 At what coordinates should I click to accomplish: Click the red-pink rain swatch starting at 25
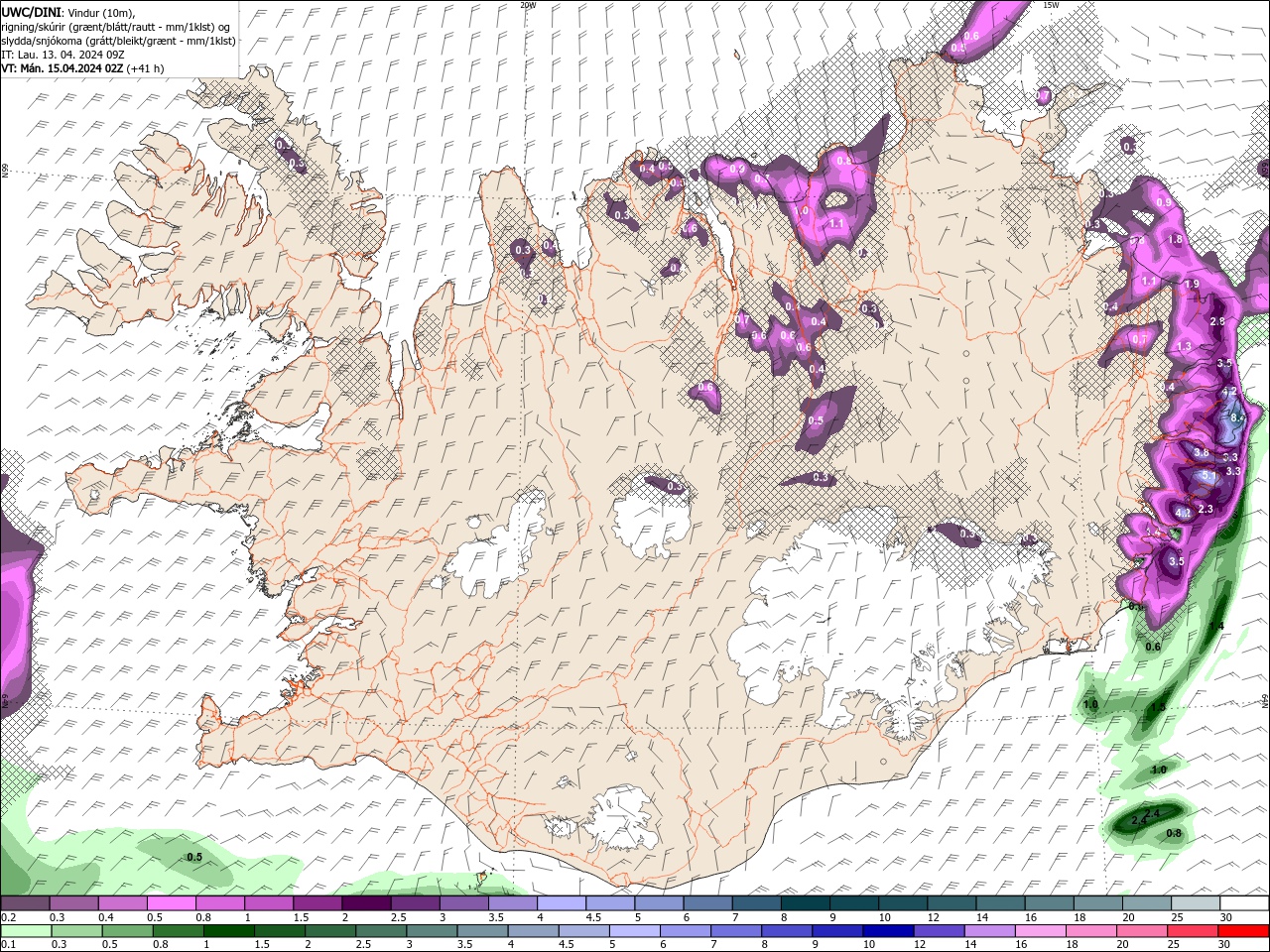pyautogui.click(x=1195, y=931)
